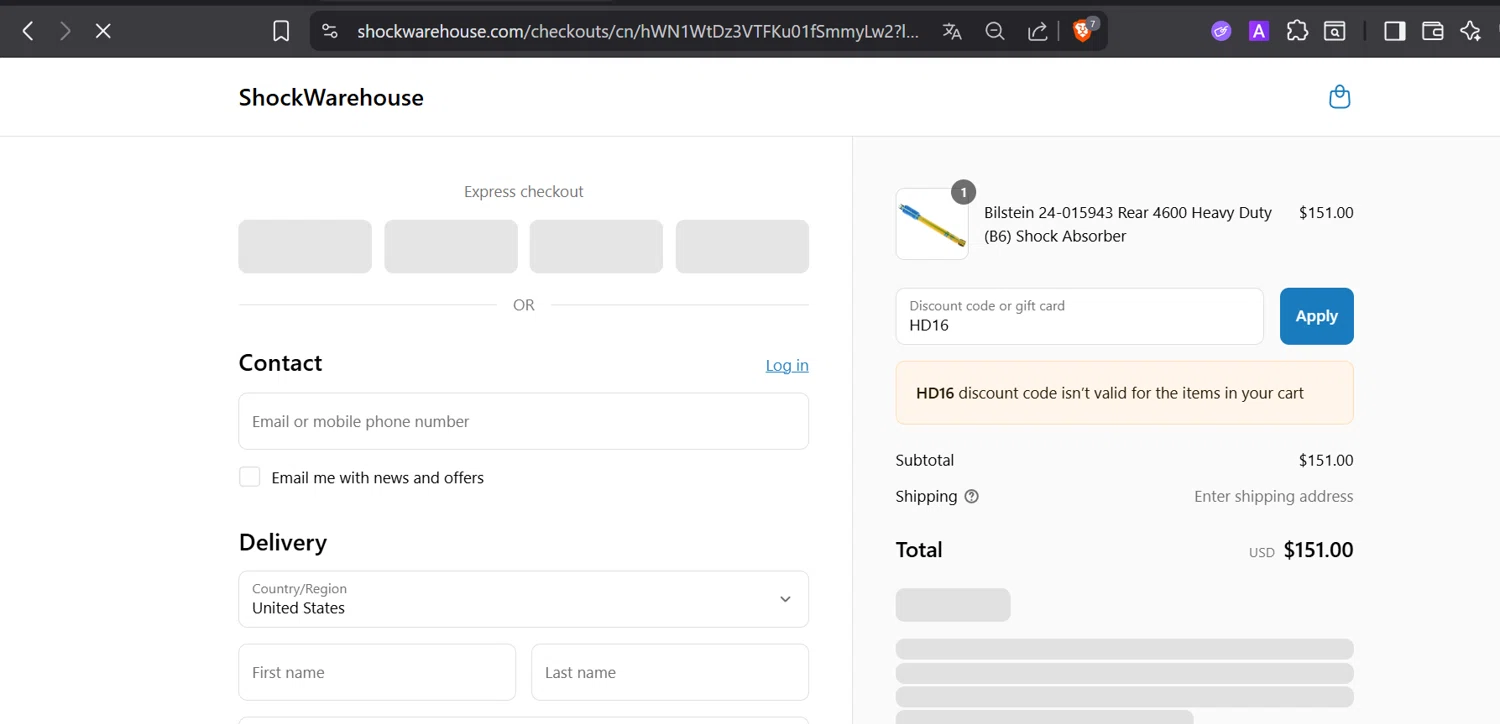Click the item quantity badge '1'
1500x724 pixels.
pos(963,192)
